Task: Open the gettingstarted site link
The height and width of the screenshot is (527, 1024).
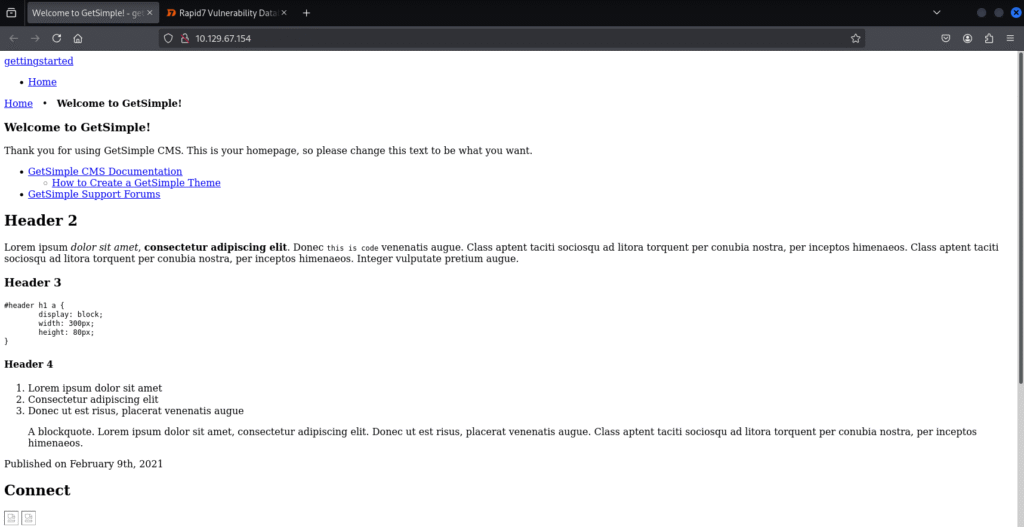Action: (39, 61)
